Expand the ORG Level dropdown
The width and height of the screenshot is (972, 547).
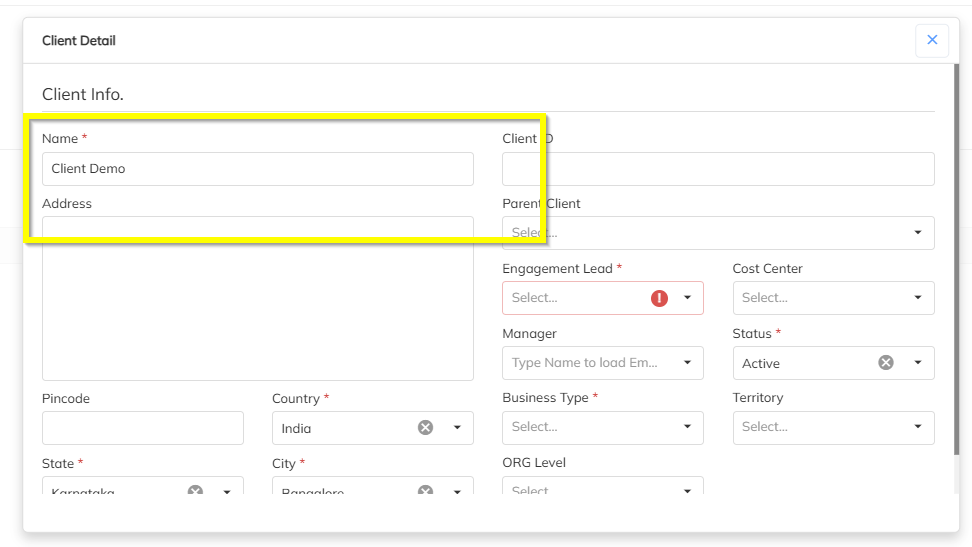point(687,490)
